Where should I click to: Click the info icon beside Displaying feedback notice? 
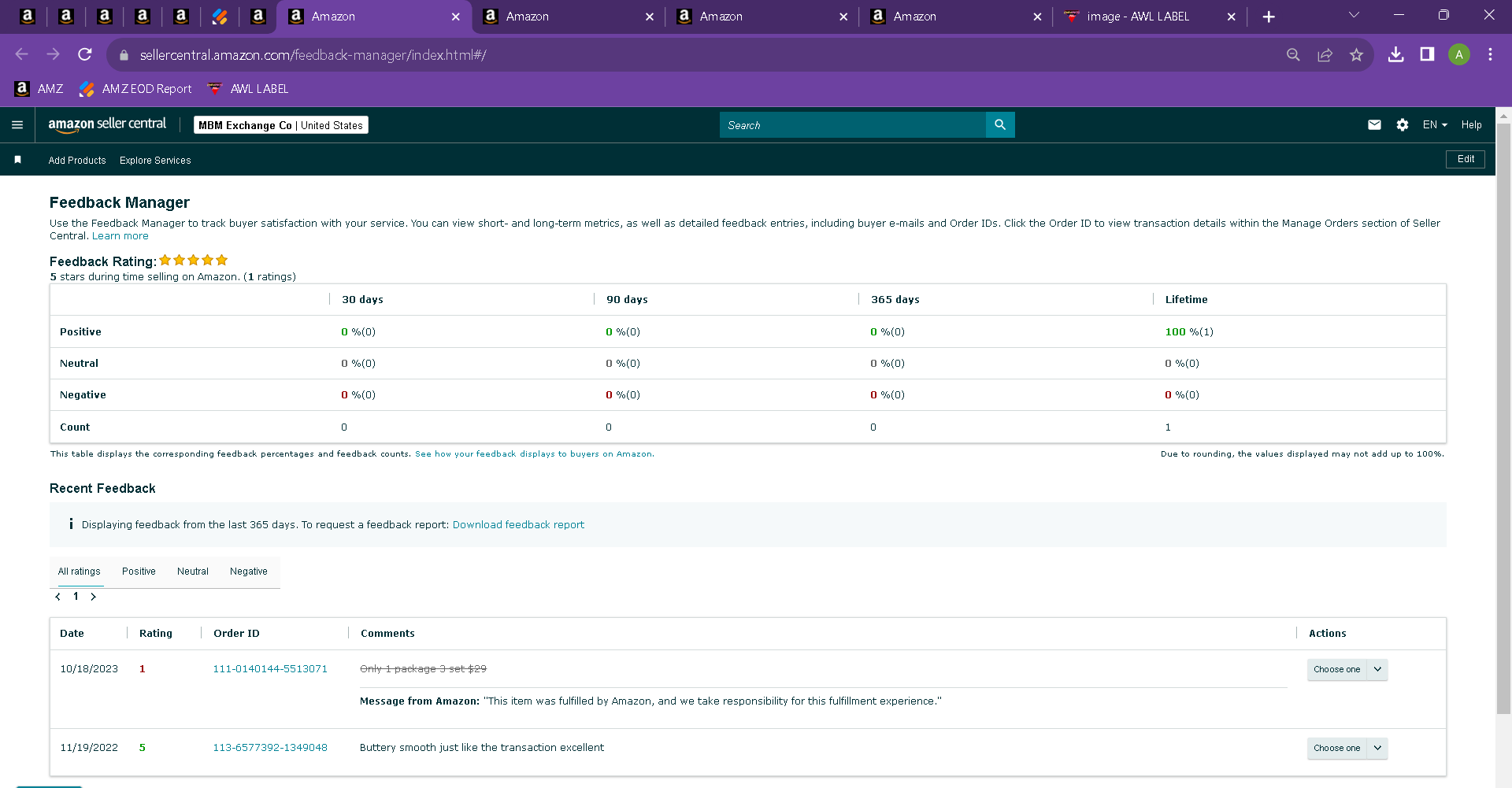click(x=71, y=524)
